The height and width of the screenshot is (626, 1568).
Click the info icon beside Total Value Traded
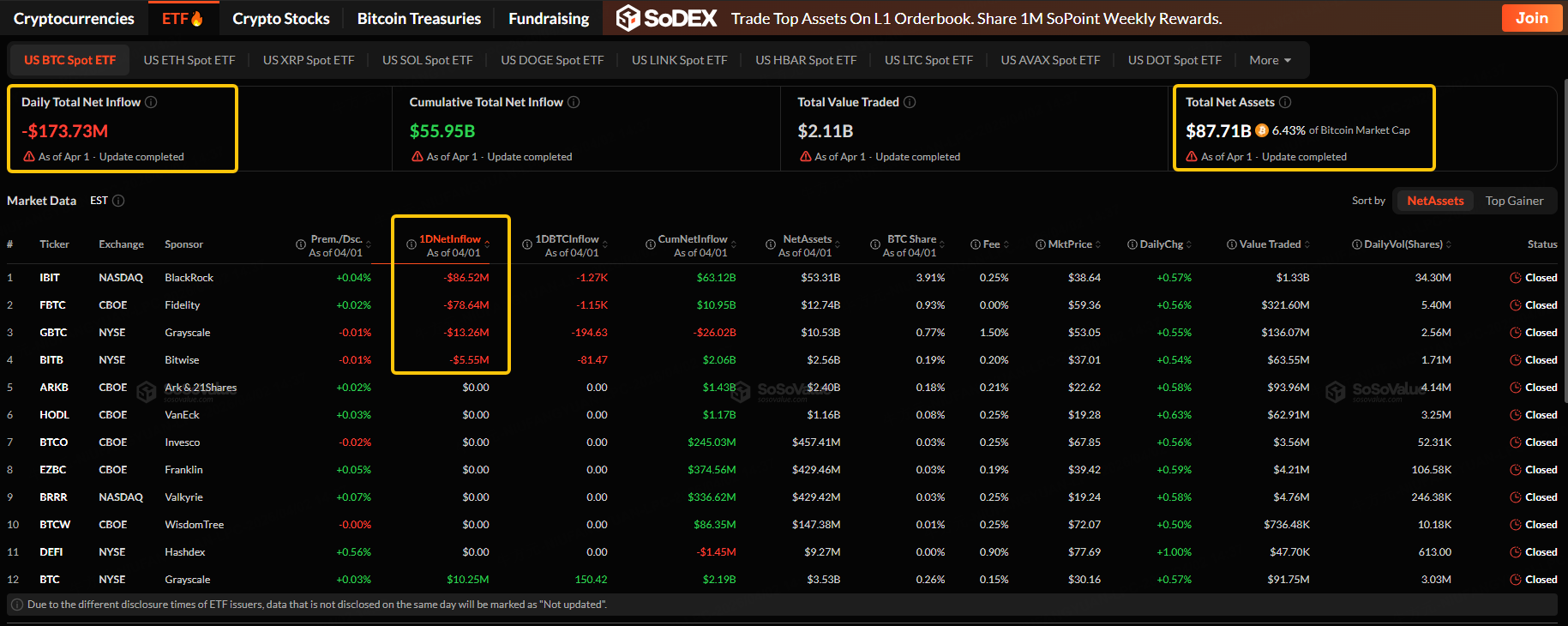pos(910,102)
